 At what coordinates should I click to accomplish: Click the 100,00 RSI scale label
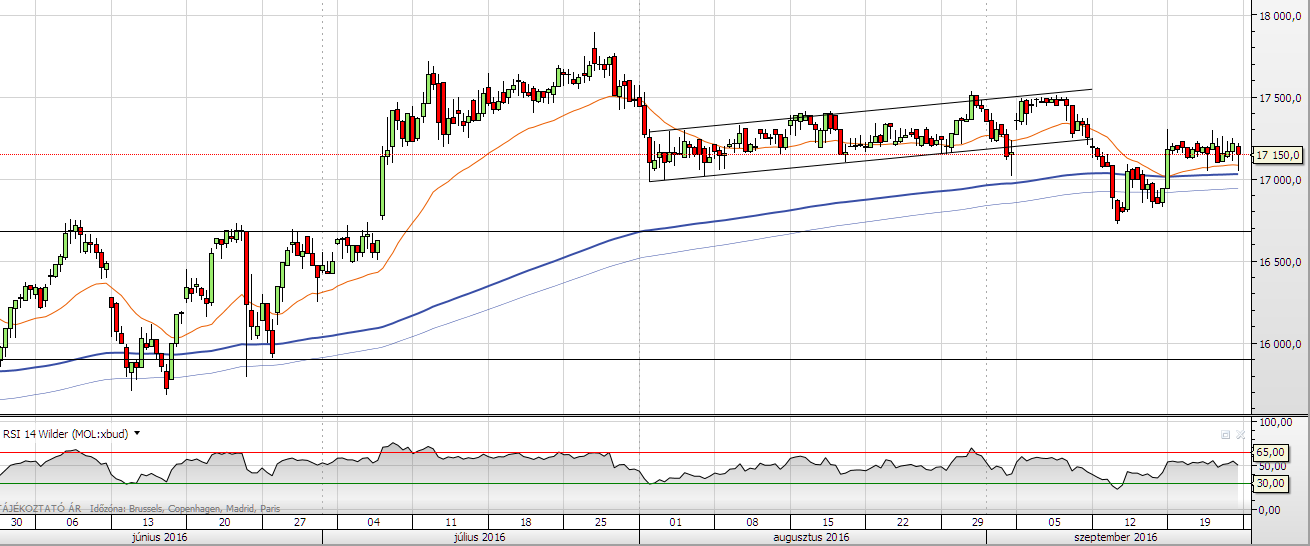[x=1274, y=422]
